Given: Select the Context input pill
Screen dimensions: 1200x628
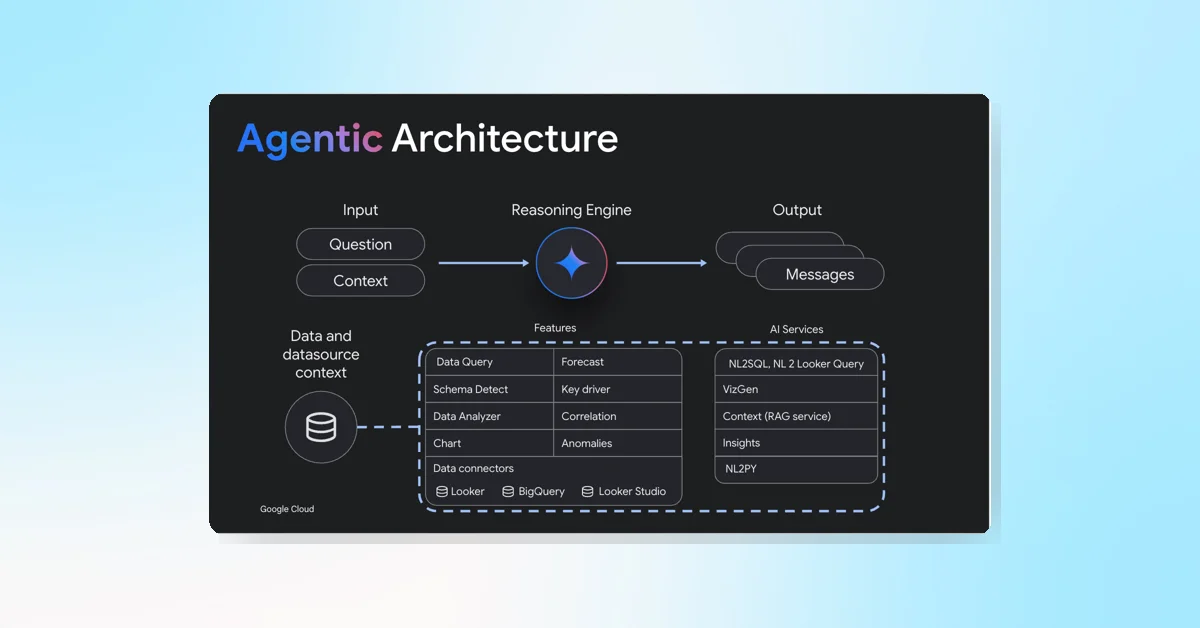Looking at the screenshot, I should click(361, 281).
